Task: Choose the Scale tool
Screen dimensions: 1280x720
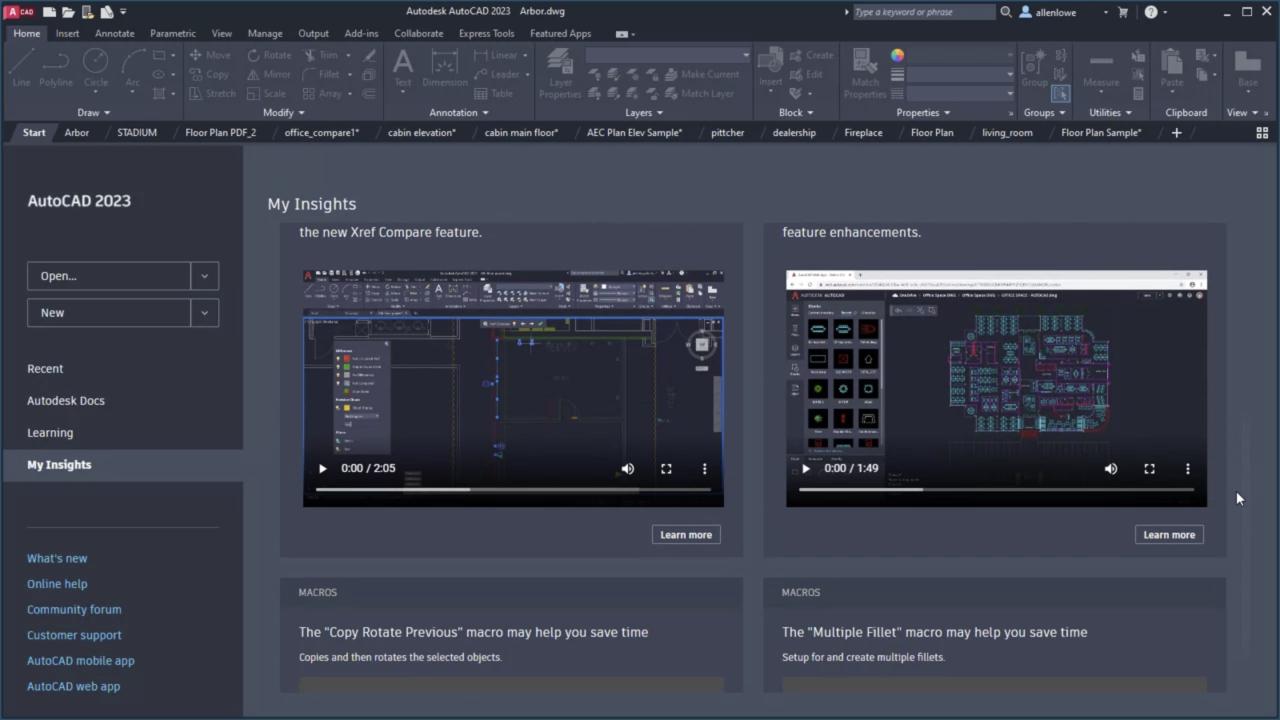Action: coord(266,93)
